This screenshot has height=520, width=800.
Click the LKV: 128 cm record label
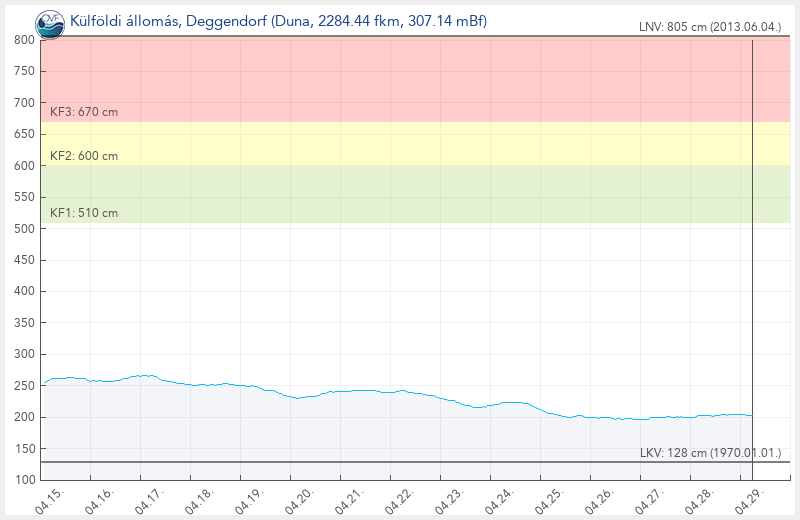tap(711, 453)
